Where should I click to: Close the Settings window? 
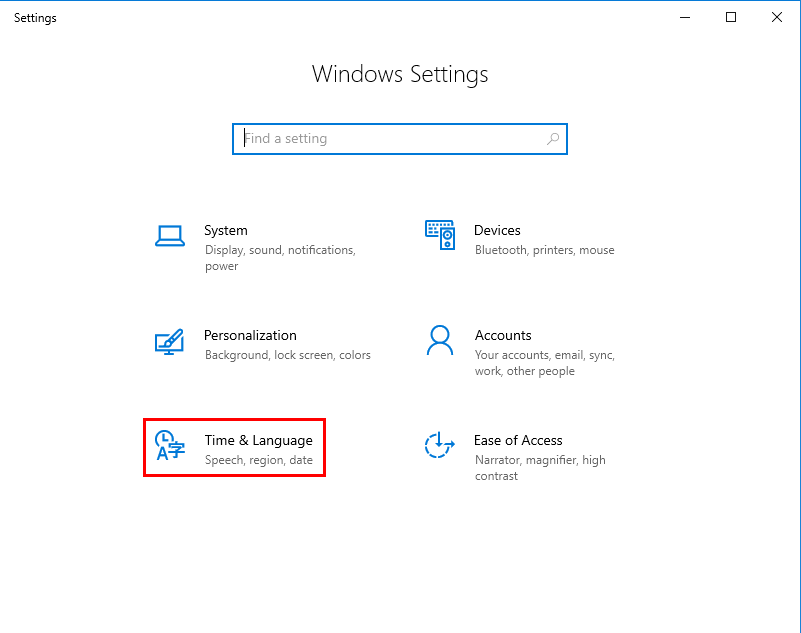click(x=777, y=17)
